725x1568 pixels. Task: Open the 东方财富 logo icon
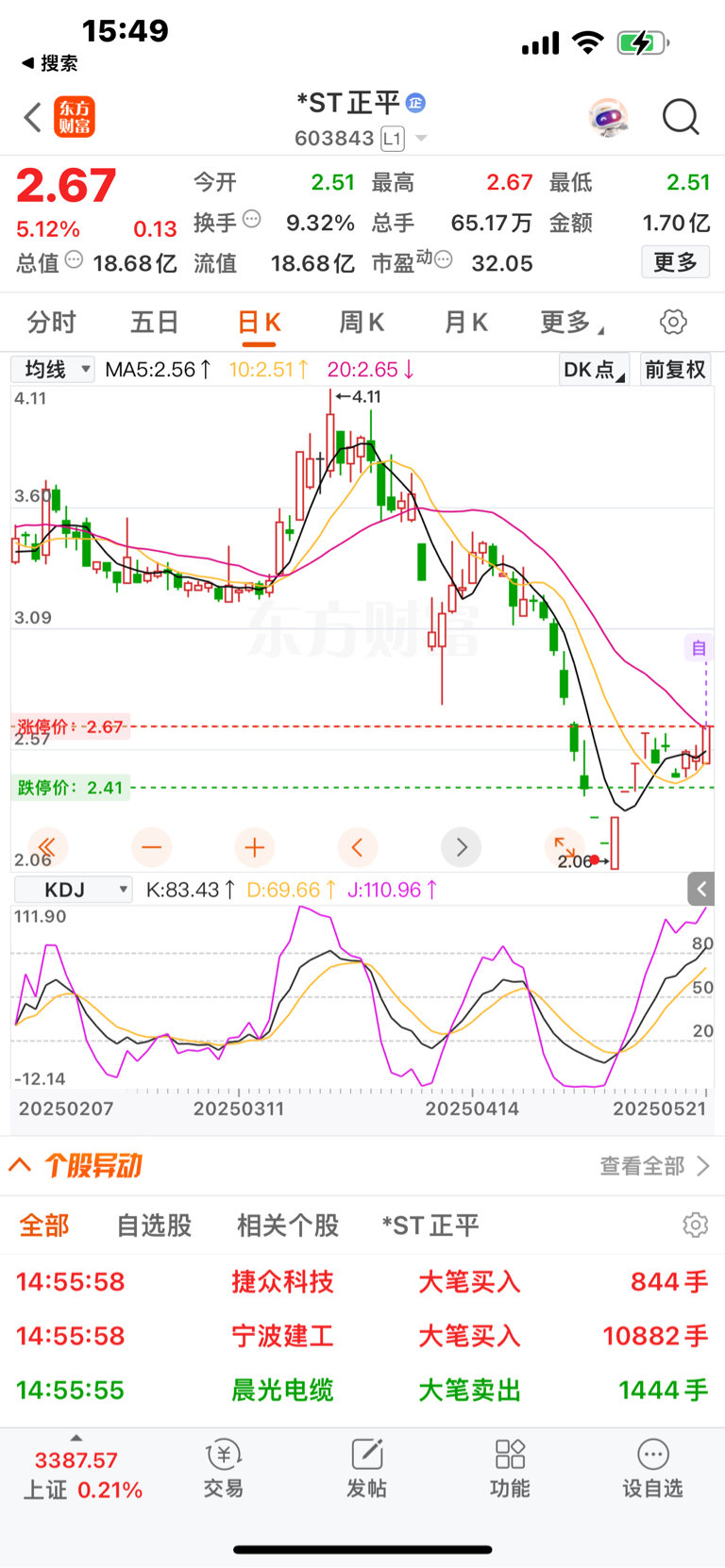tap(75, 117)
